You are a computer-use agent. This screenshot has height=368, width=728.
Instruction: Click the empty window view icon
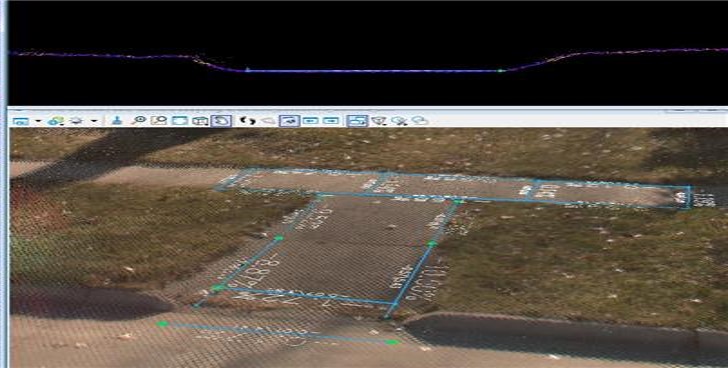(180, 120)
